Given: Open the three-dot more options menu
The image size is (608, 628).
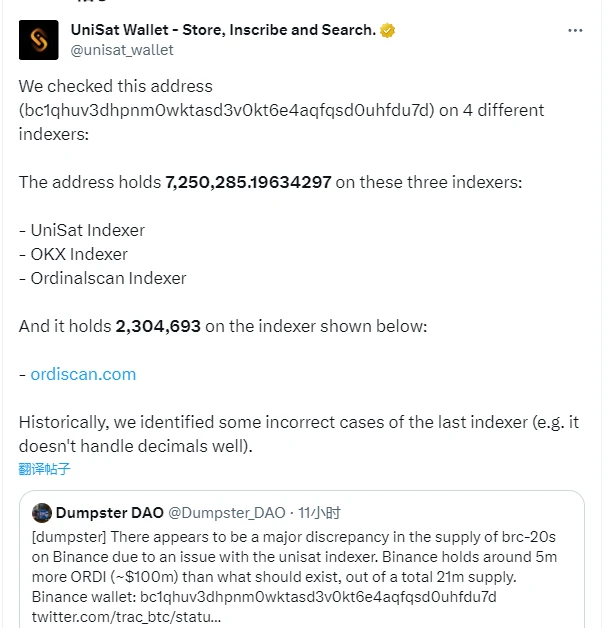Looking at the screenshot, I should pyautogui.click(x=575, y=31).
